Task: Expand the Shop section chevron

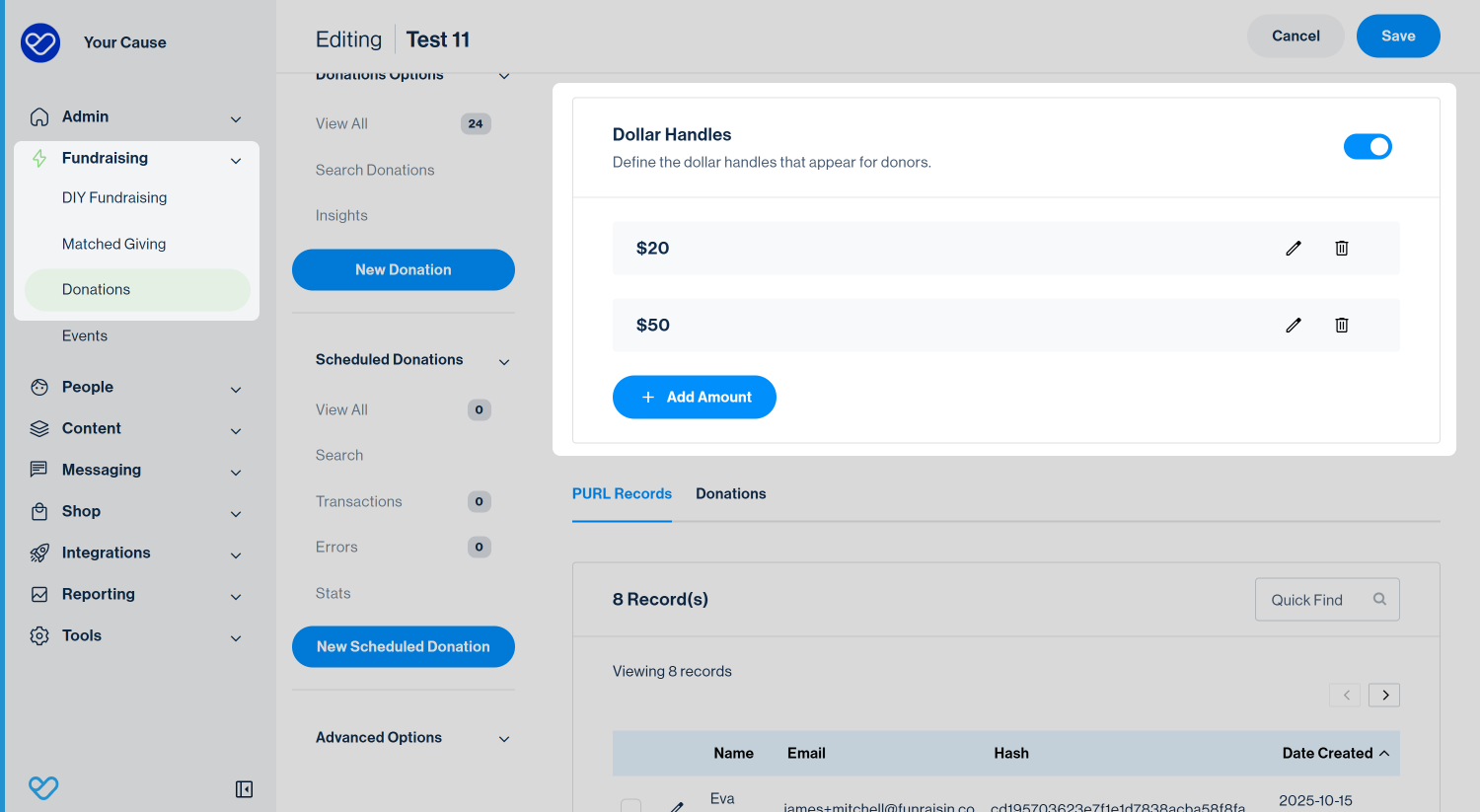Action: tap(236, 514)
